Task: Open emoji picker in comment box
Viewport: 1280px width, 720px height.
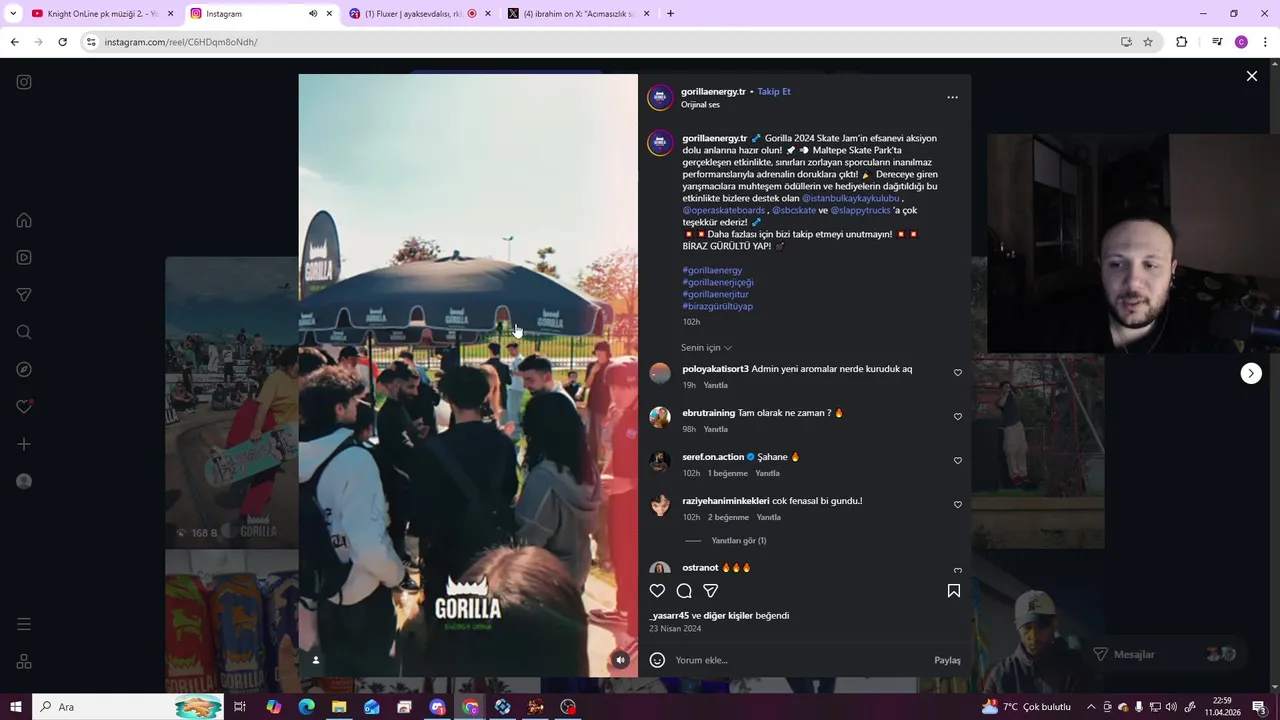Action: [657, 660]
